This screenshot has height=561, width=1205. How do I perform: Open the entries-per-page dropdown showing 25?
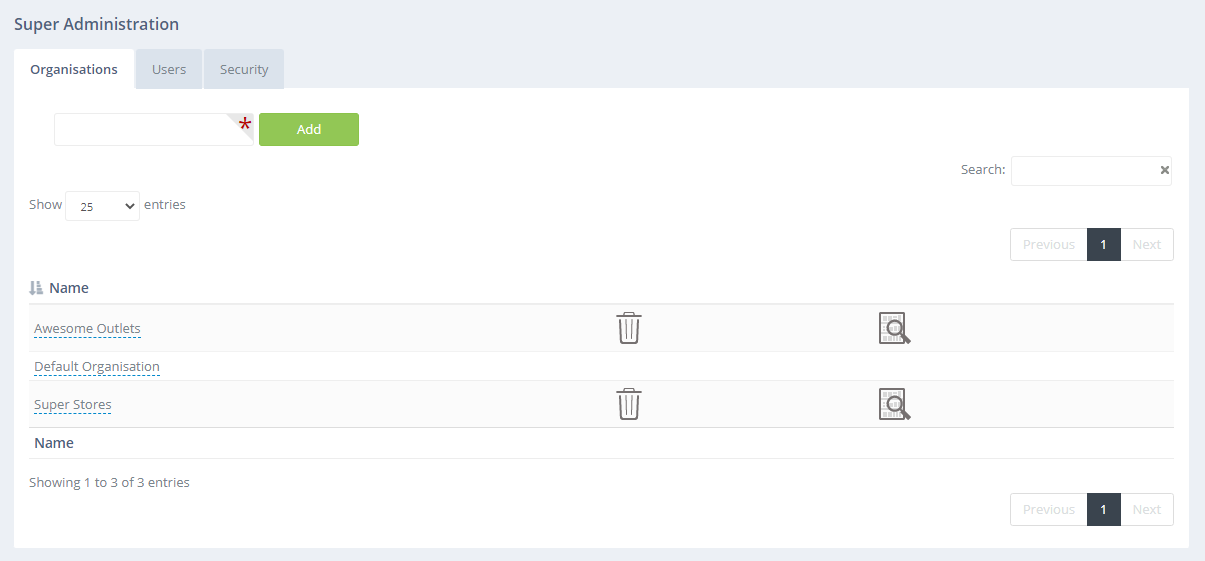click(x=102, y=206)
